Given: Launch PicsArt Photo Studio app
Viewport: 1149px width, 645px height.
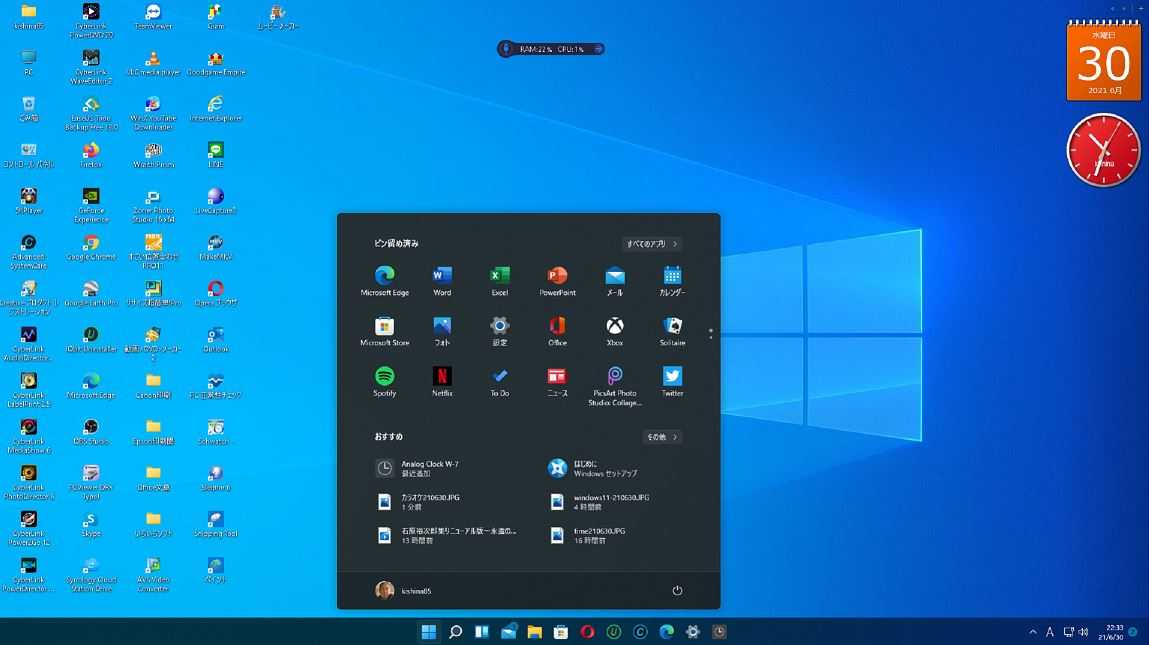Looking at the screenshot, I should (615, 377).
